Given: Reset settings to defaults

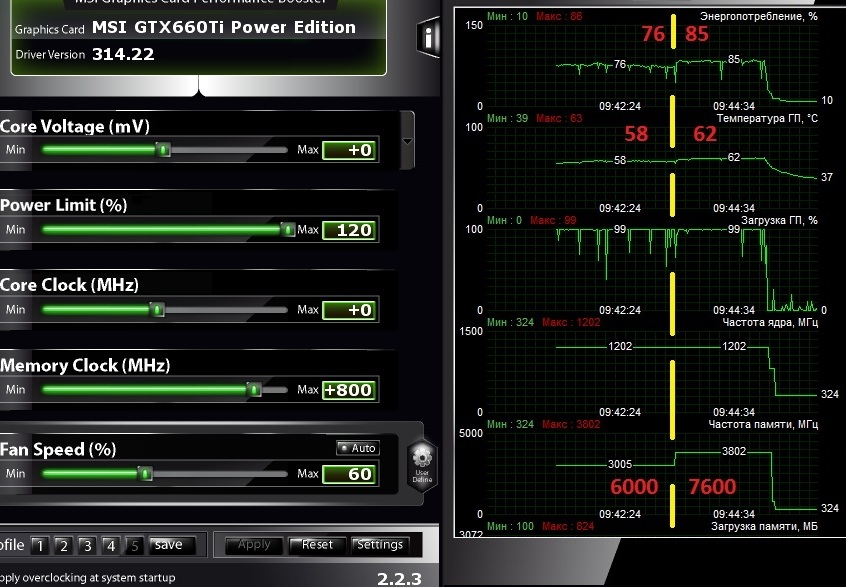Looking at the screenshot, I should (317, 545).
